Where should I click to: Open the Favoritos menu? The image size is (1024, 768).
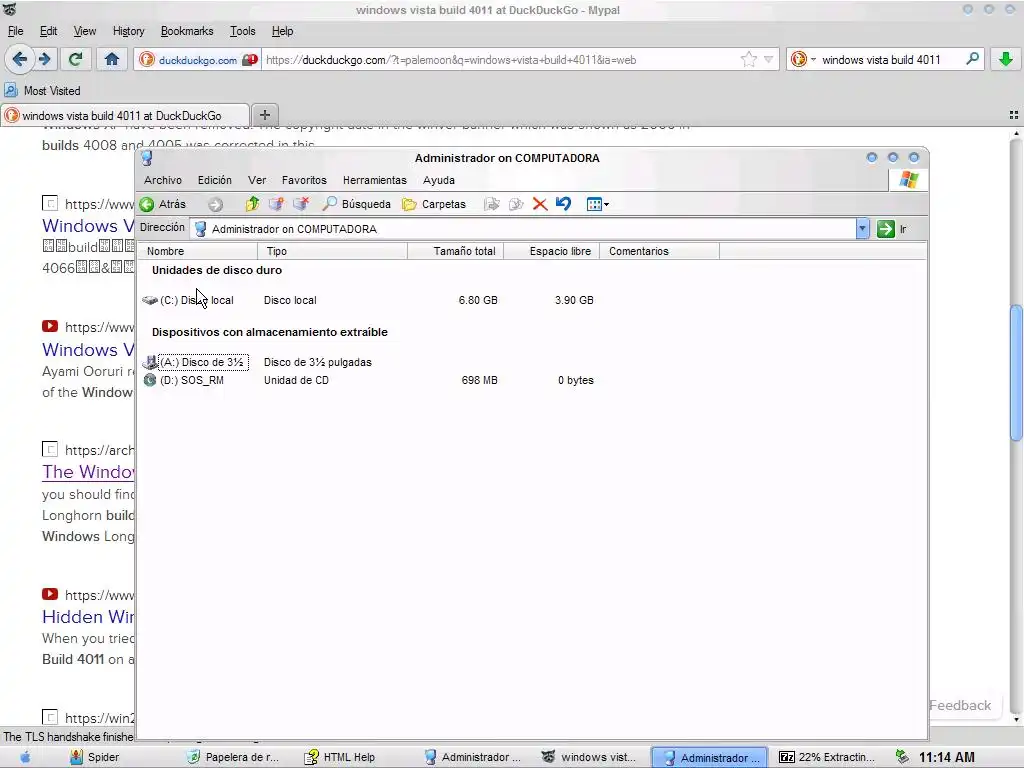pyautogui.click(x=304, y=180)
